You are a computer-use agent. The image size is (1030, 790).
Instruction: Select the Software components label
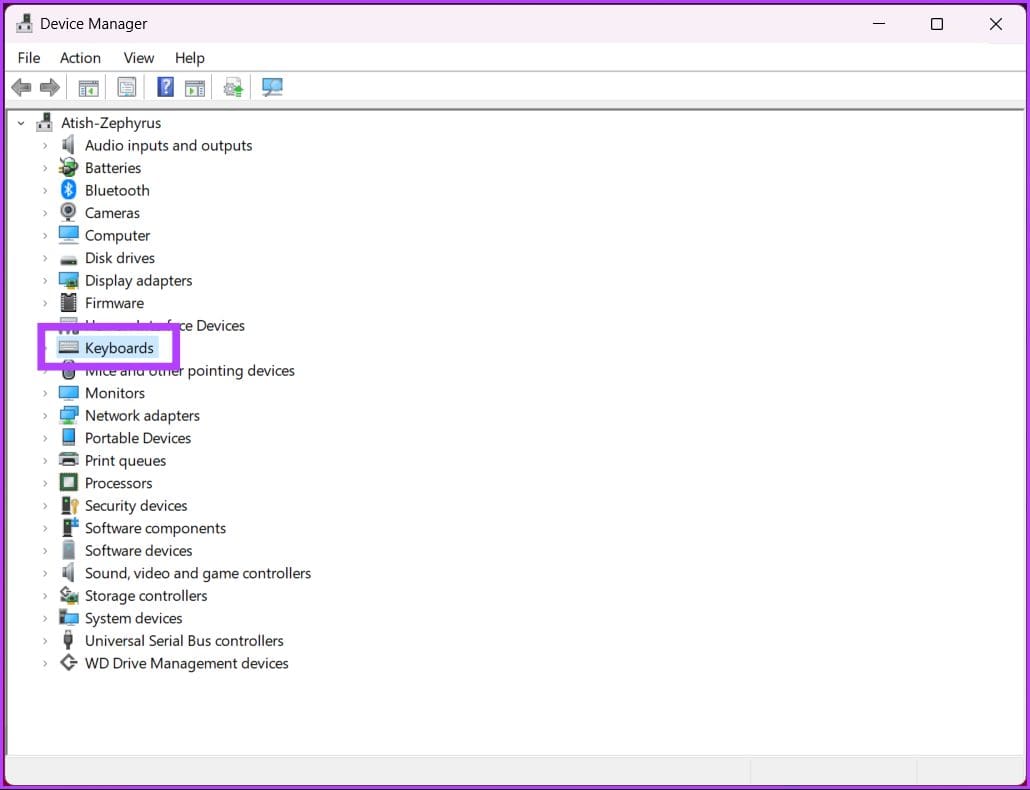coord(156,528)
